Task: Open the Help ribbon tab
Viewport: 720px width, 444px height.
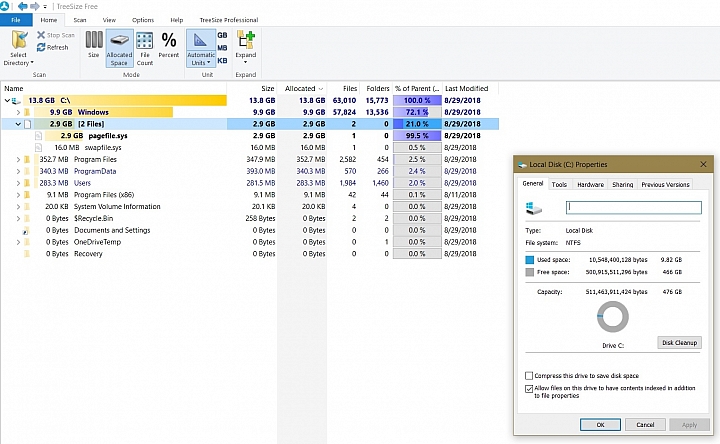Action: (177, 20)
